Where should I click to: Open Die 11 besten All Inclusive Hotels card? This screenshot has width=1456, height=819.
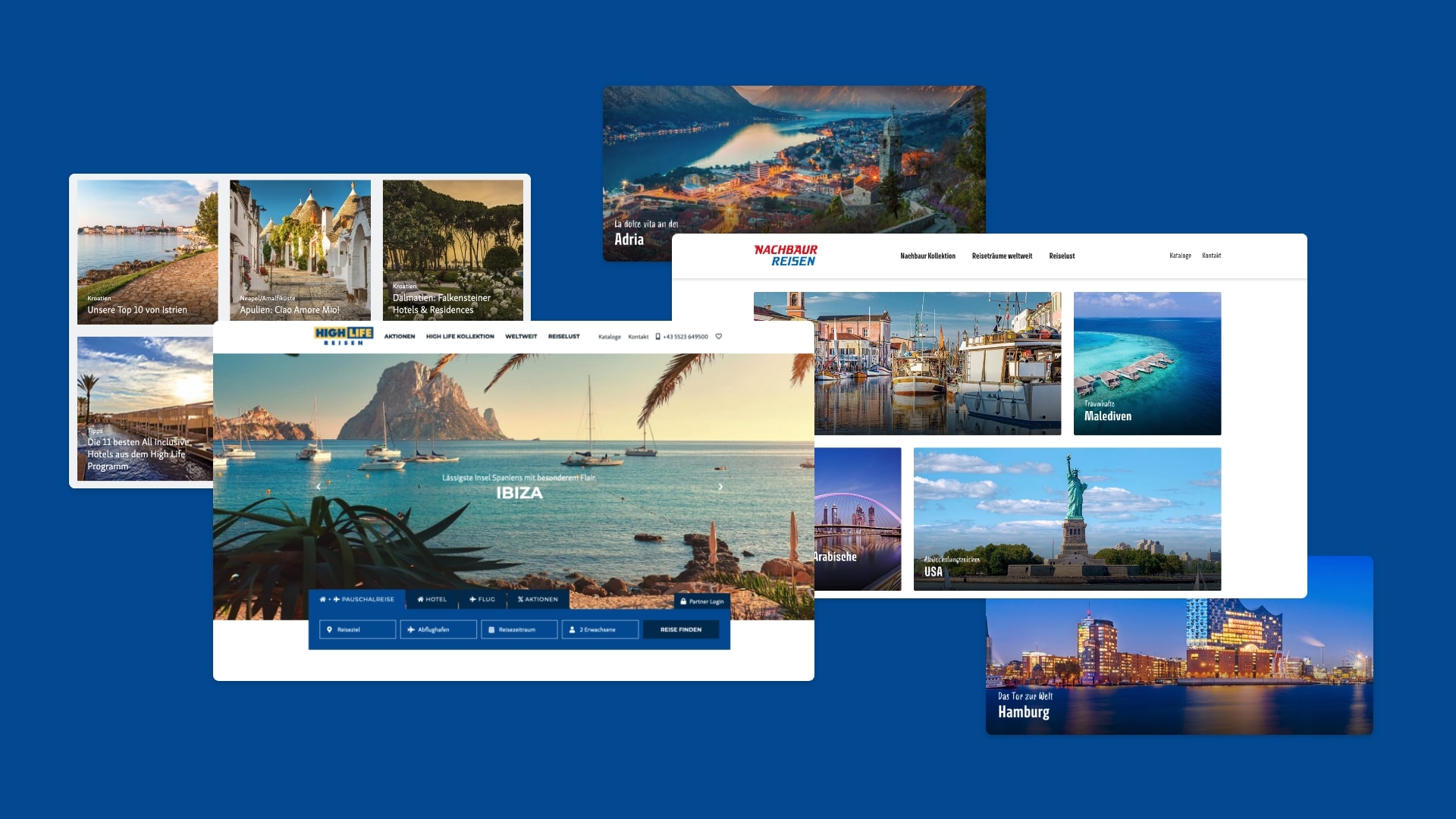pos(145,409)
